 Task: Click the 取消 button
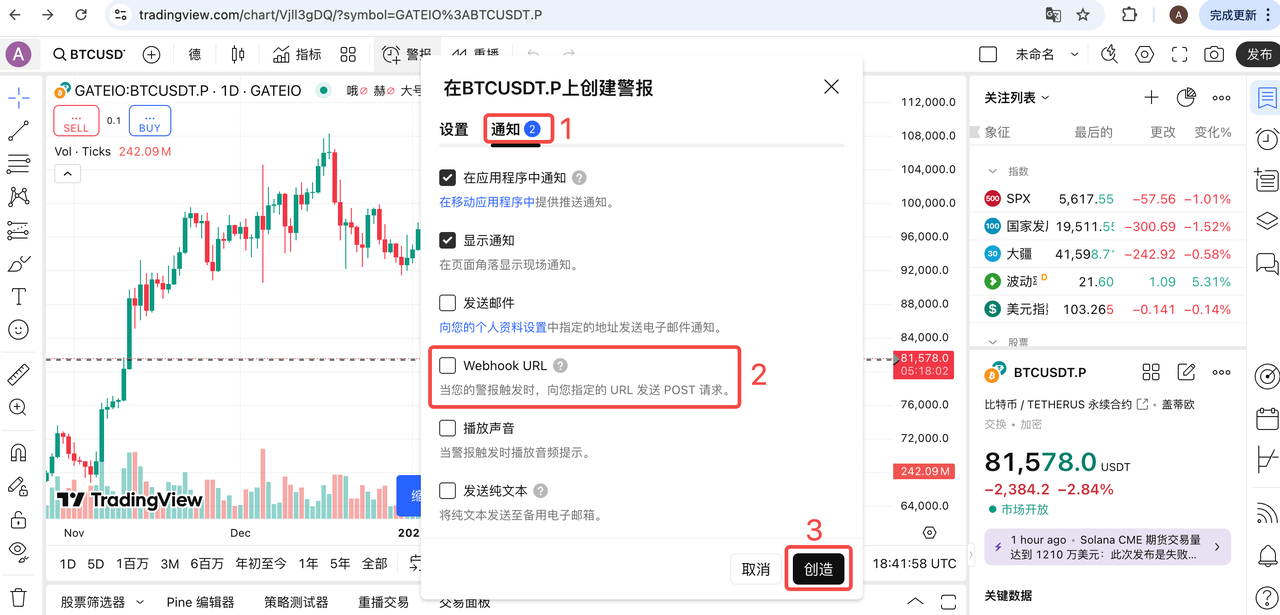pos(756,569)
